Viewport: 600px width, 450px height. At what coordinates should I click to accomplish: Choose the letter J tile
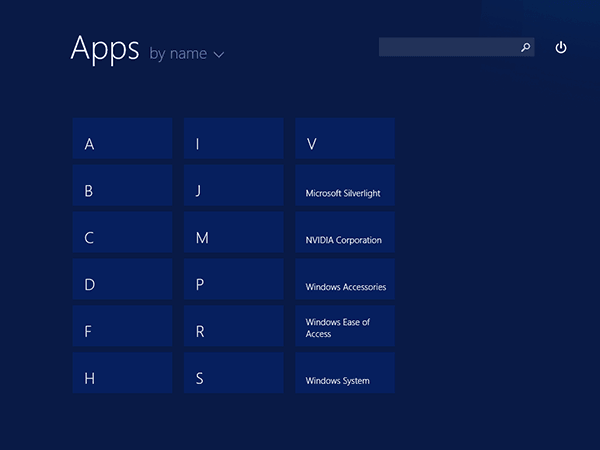[x=233, y=185]
